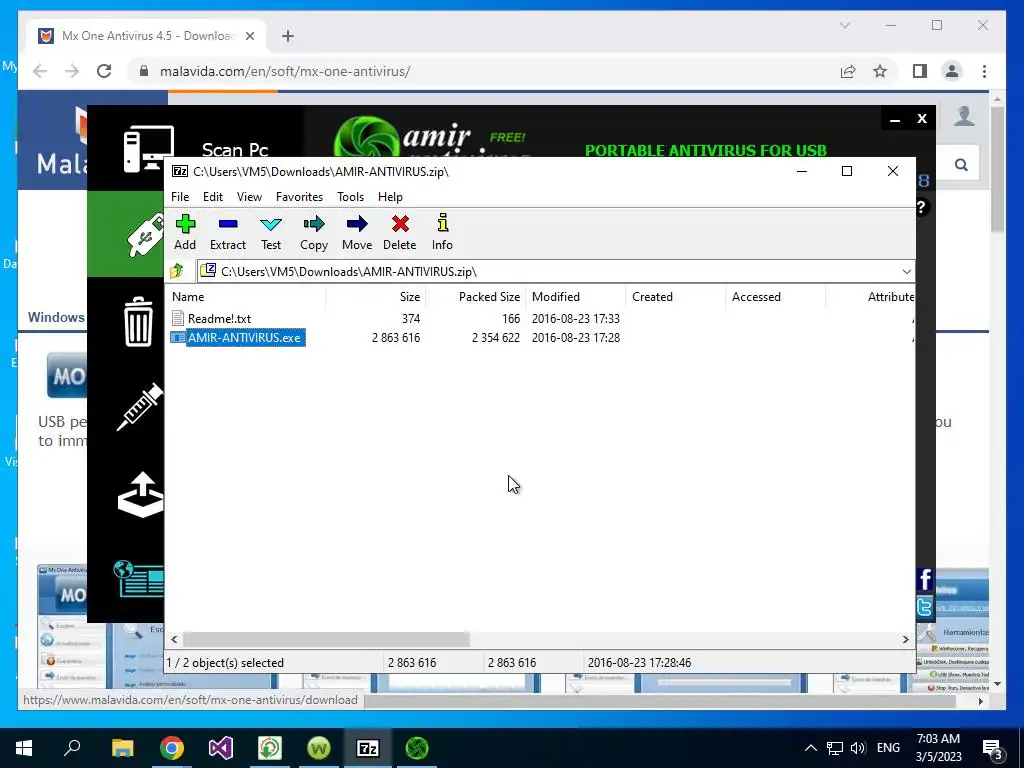Select the Readme!.txt file

coord(219,319)
